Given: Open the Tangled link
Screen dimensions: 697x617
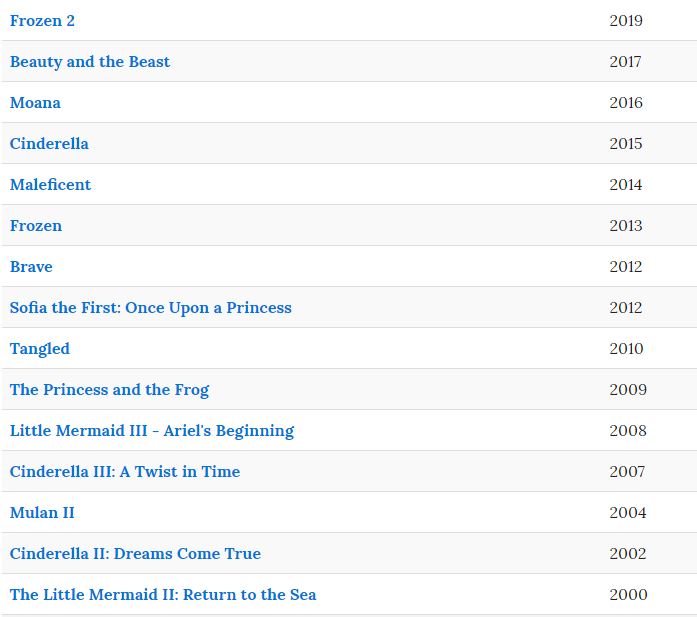Looking at the screenshot, I should 40,349.
